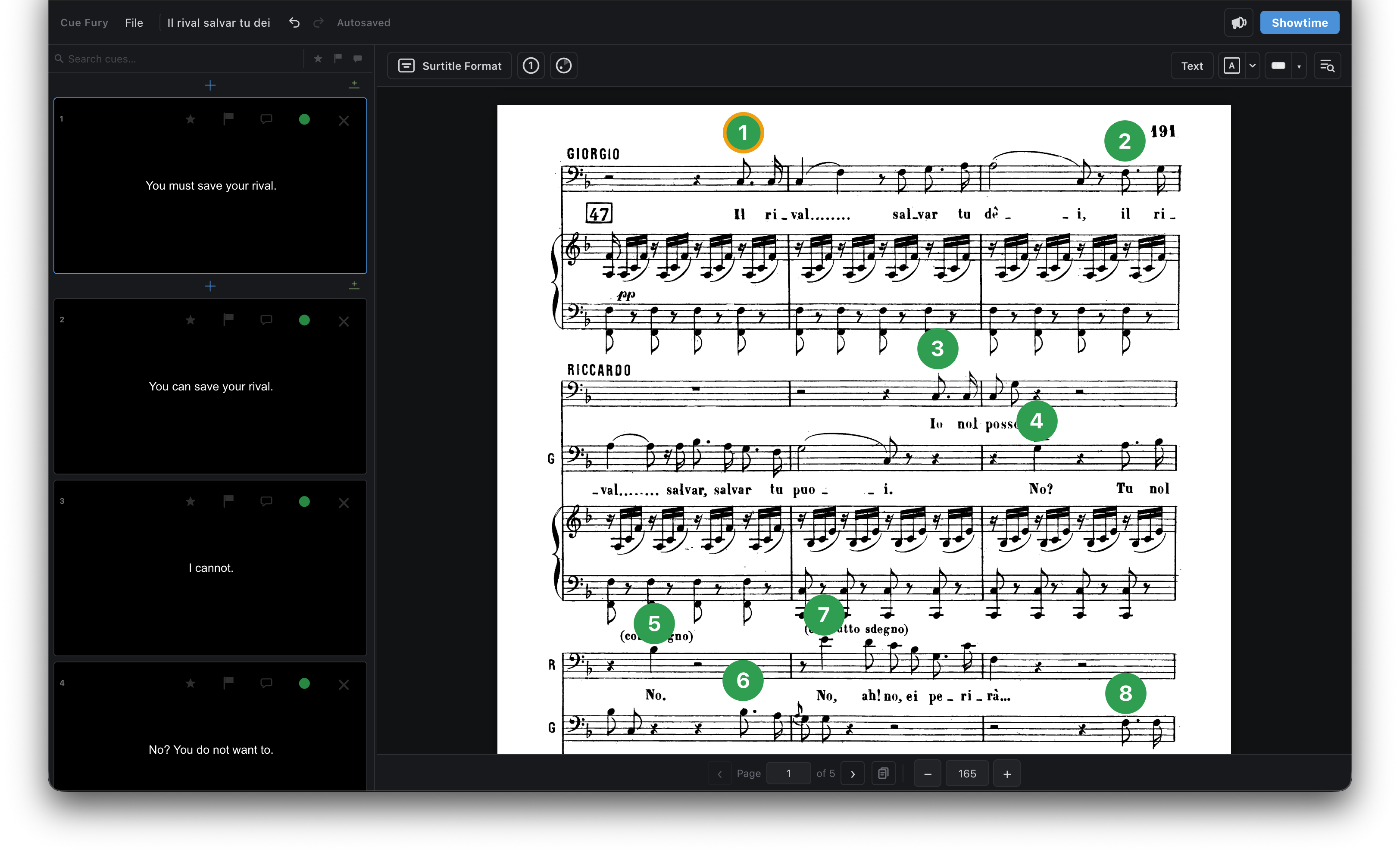Flag cue 4 "No? You do not want to."
The height and width of the screenshot is (855, 1400).
228,683
